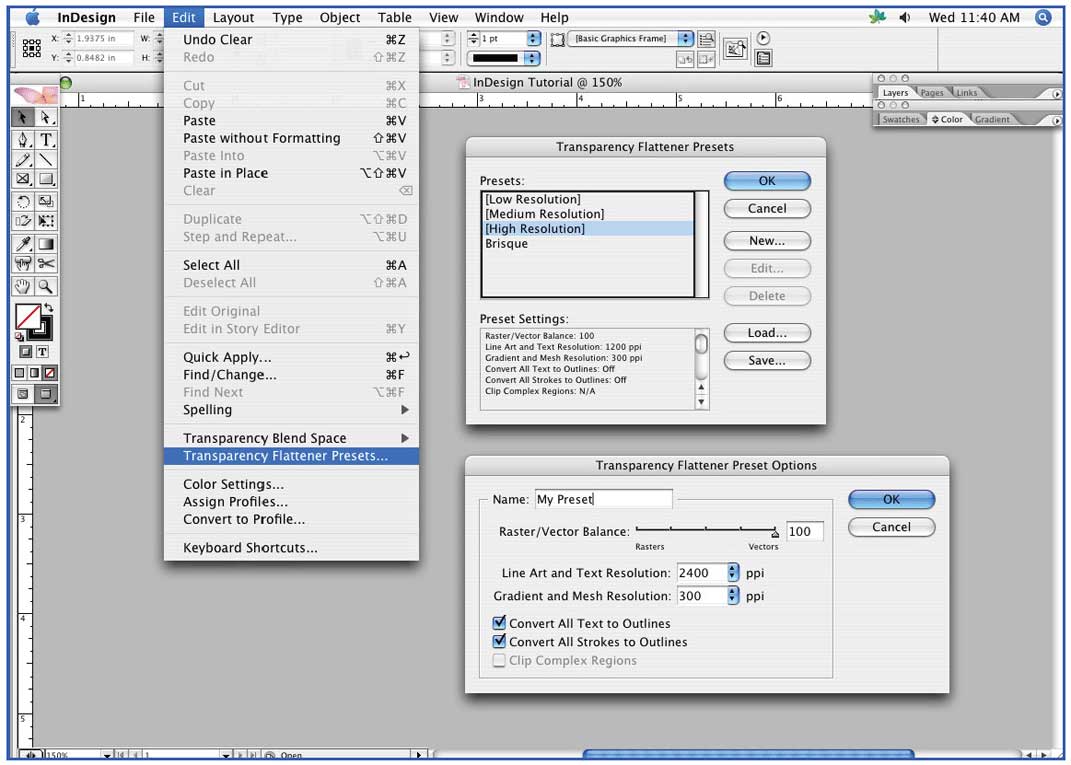Screen dimensions: 1071x765
Task: Activate the Hand tool
Action: coord(23,283)
